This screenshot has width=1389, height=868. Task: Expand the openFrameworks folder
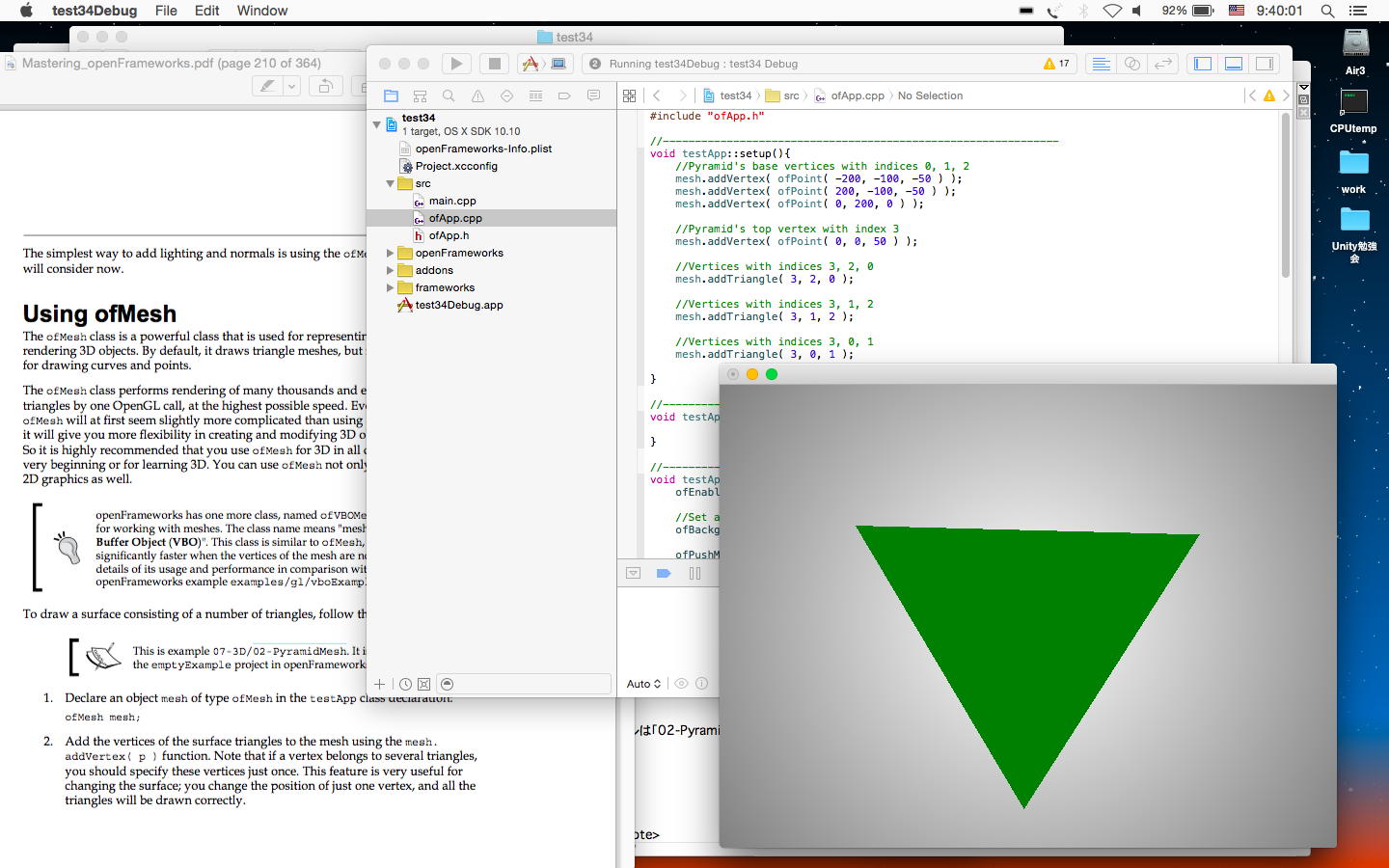391,253
